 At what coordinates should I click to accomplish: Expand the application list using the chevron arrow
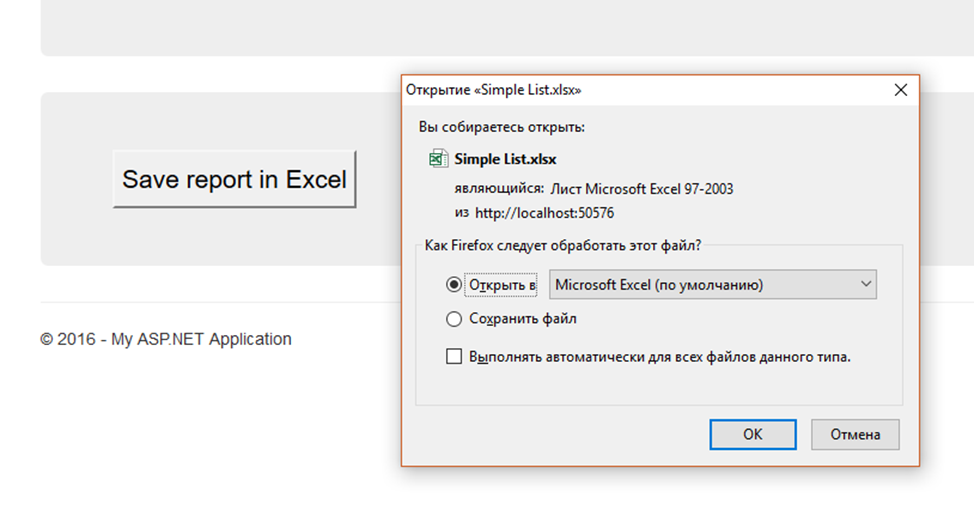[866, 284]
